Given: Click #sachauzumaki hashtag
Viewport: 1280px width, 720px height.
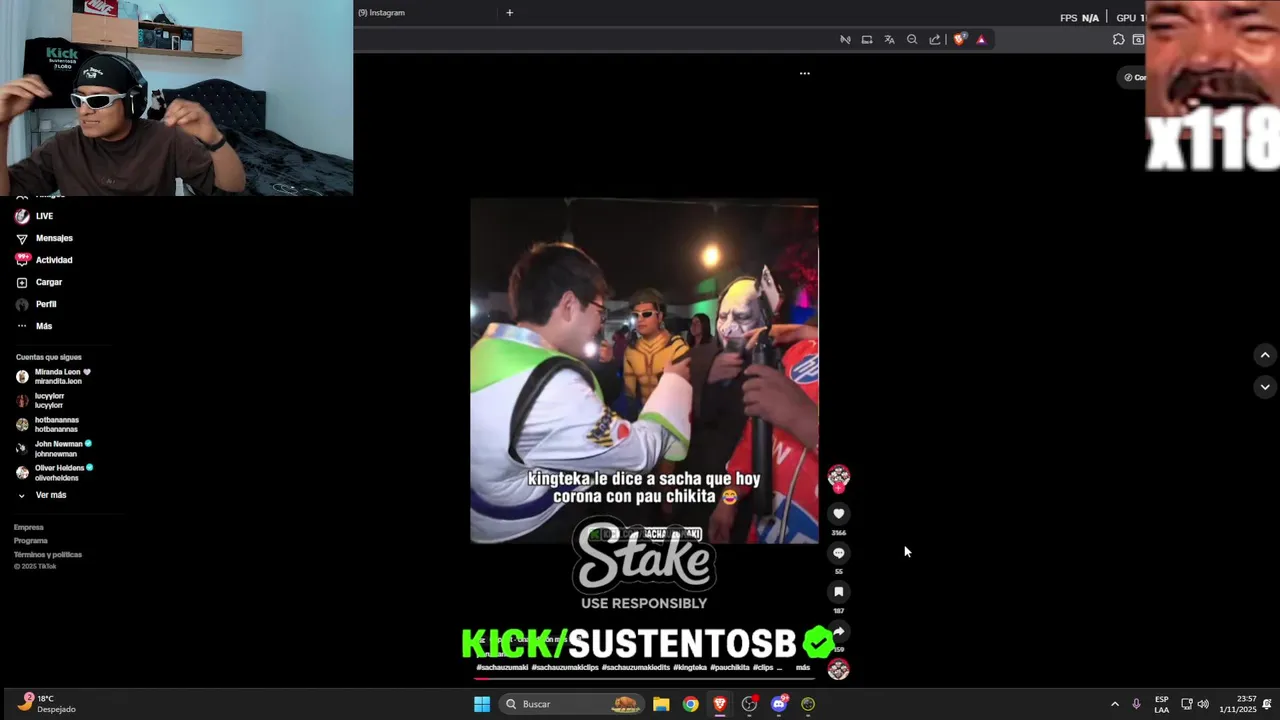Looking at the screenshot, I should (502, 667).
